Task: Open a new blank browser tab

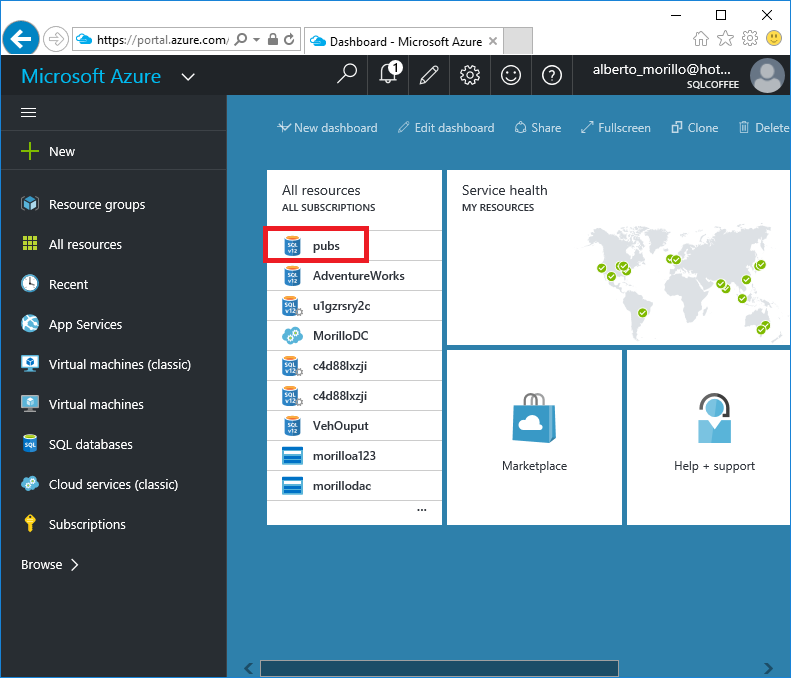Action: [518, 40]
